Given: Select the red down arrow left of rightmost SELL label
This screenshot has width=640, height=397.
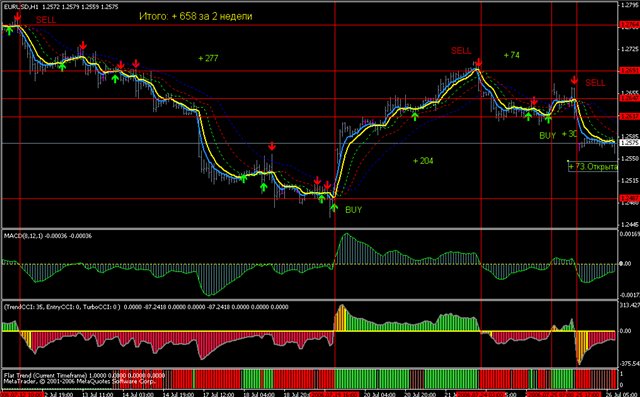Looking at the screenshot, I should [x=574, y=80].
